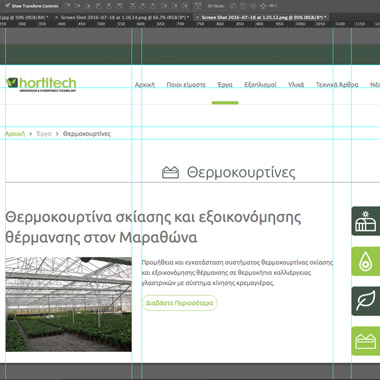The image size is (380, 380).
Task: Click the Distribute vertical centers icon
Action: pyautogui.click(x=143, y=6)
